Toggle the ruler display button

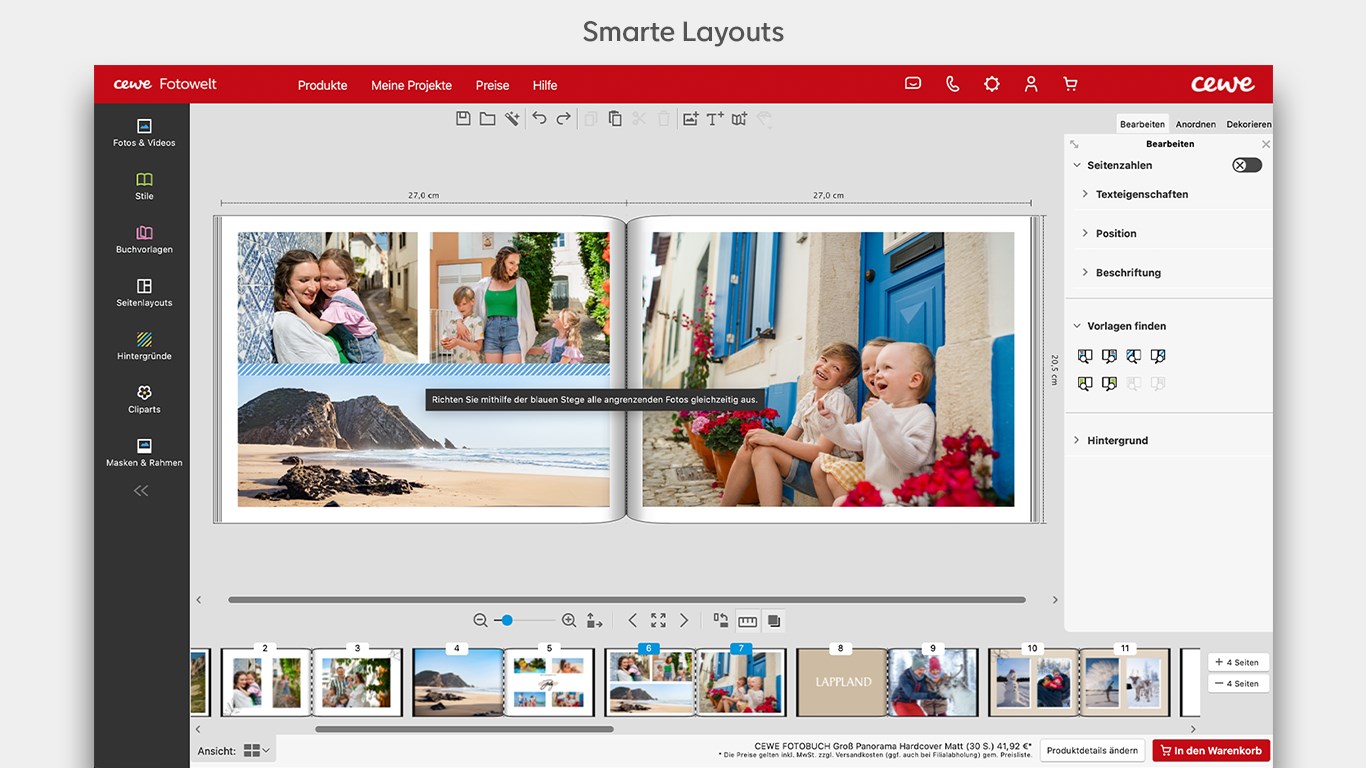(x=747, y=620)
